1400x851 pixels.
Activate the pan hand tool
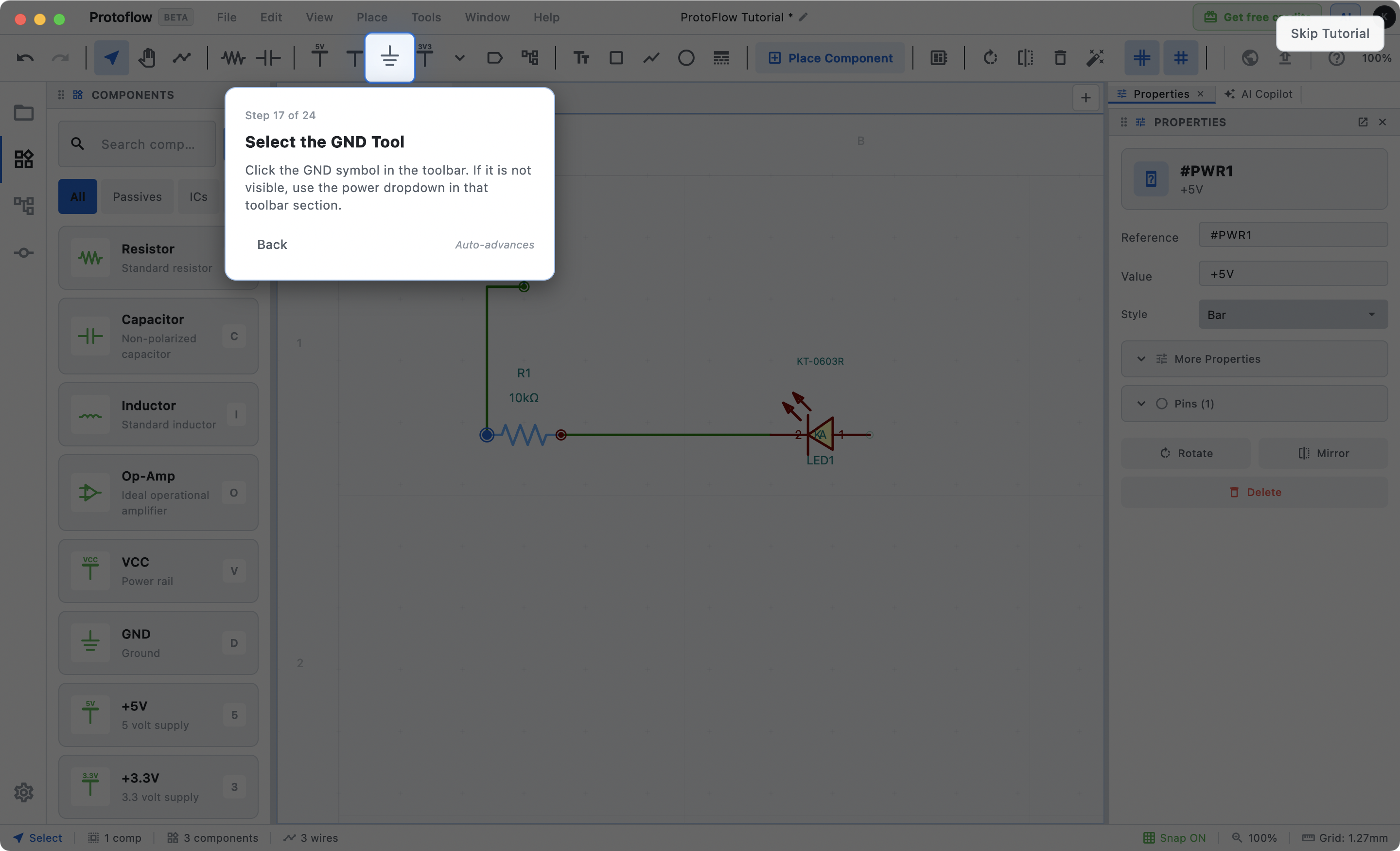pyautogui.click(x=147, y=57)
